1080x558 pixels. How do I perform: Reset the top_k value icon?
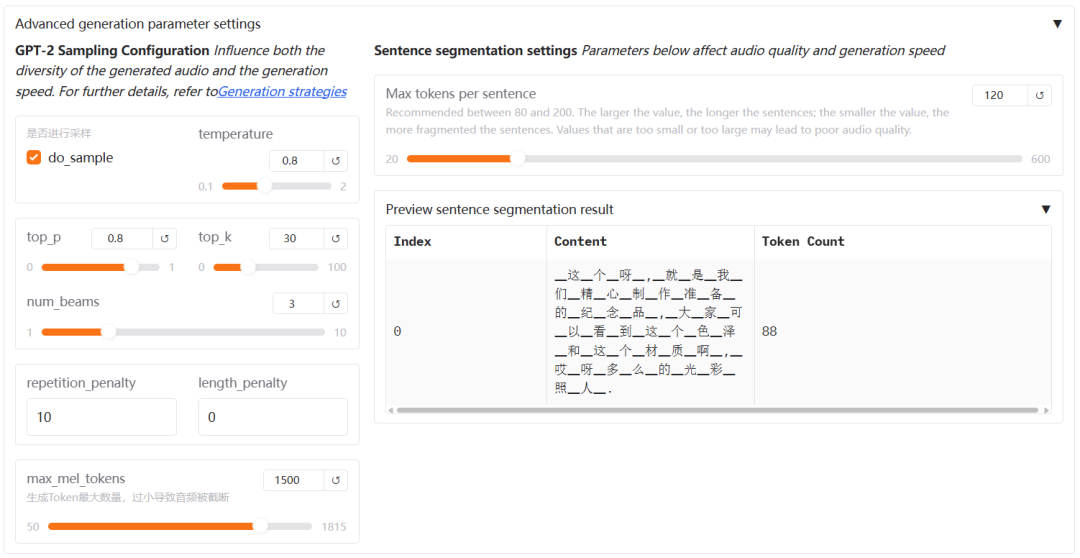pyautogui.click(x=336, y=238)
